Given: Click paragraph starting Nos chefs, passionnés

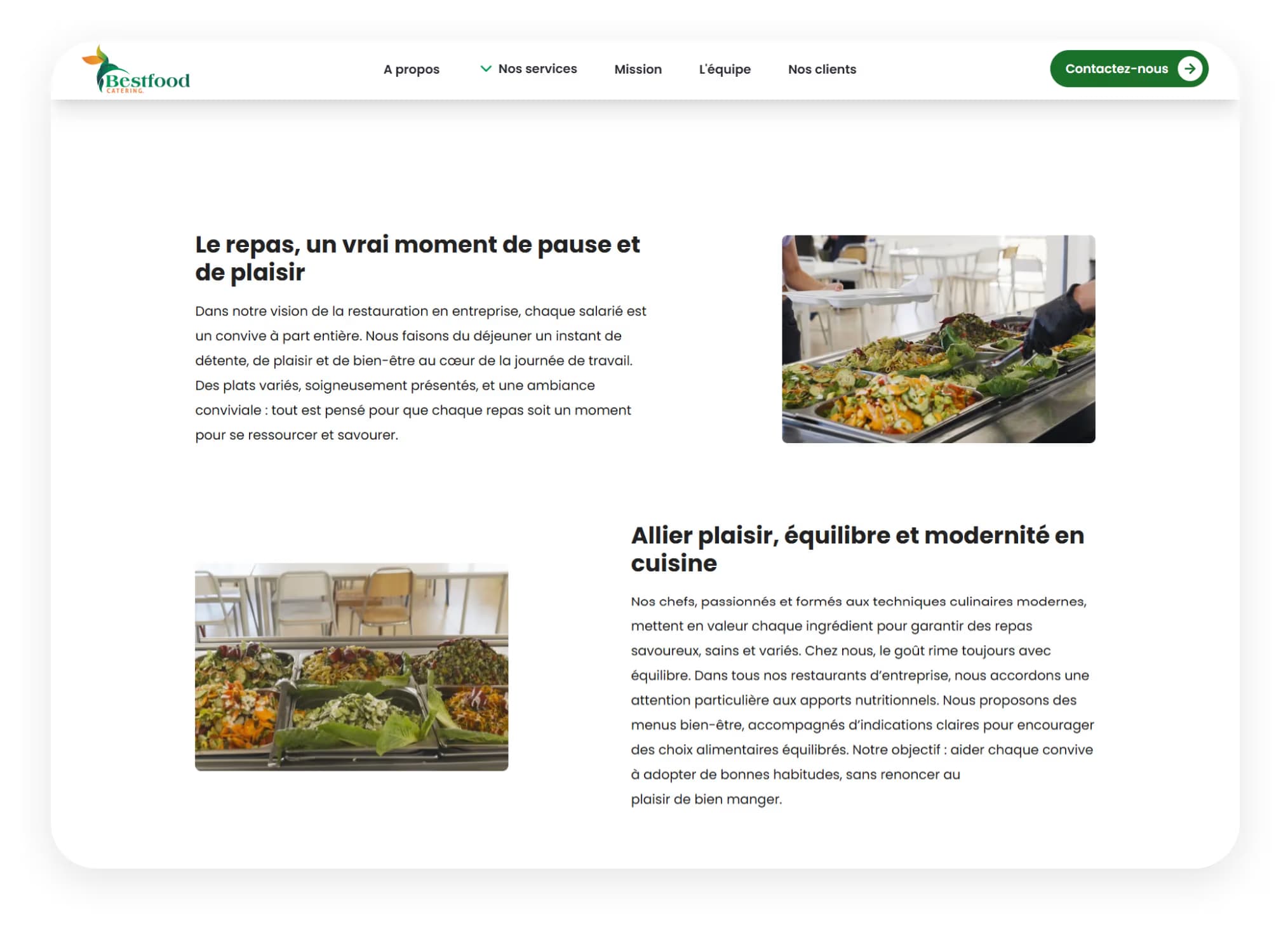Looking at the screenshot, I should coord(862,700).
